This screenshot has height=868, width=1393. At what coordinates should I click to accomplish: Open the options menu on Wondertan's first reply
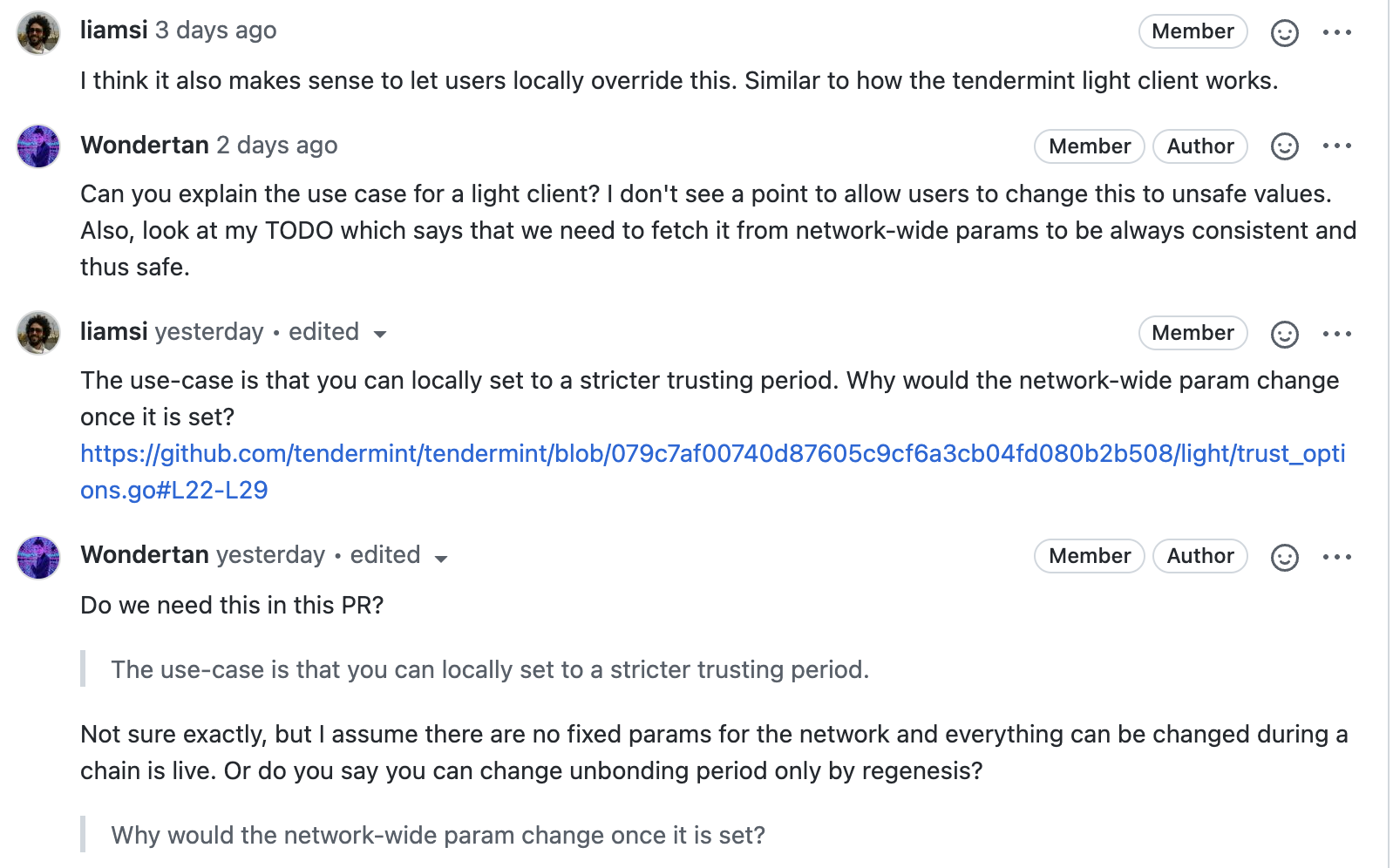[x=1339, y=146]
